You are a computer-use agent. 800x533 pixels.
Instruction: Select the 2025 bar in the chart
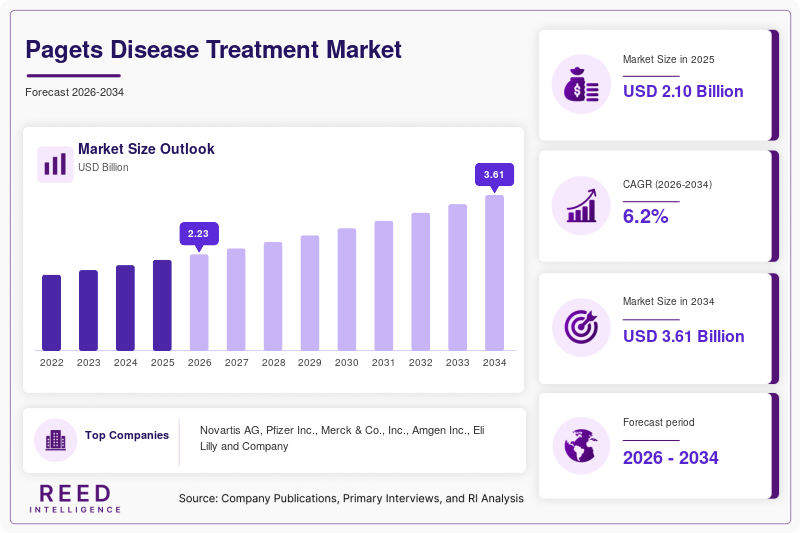162,305
